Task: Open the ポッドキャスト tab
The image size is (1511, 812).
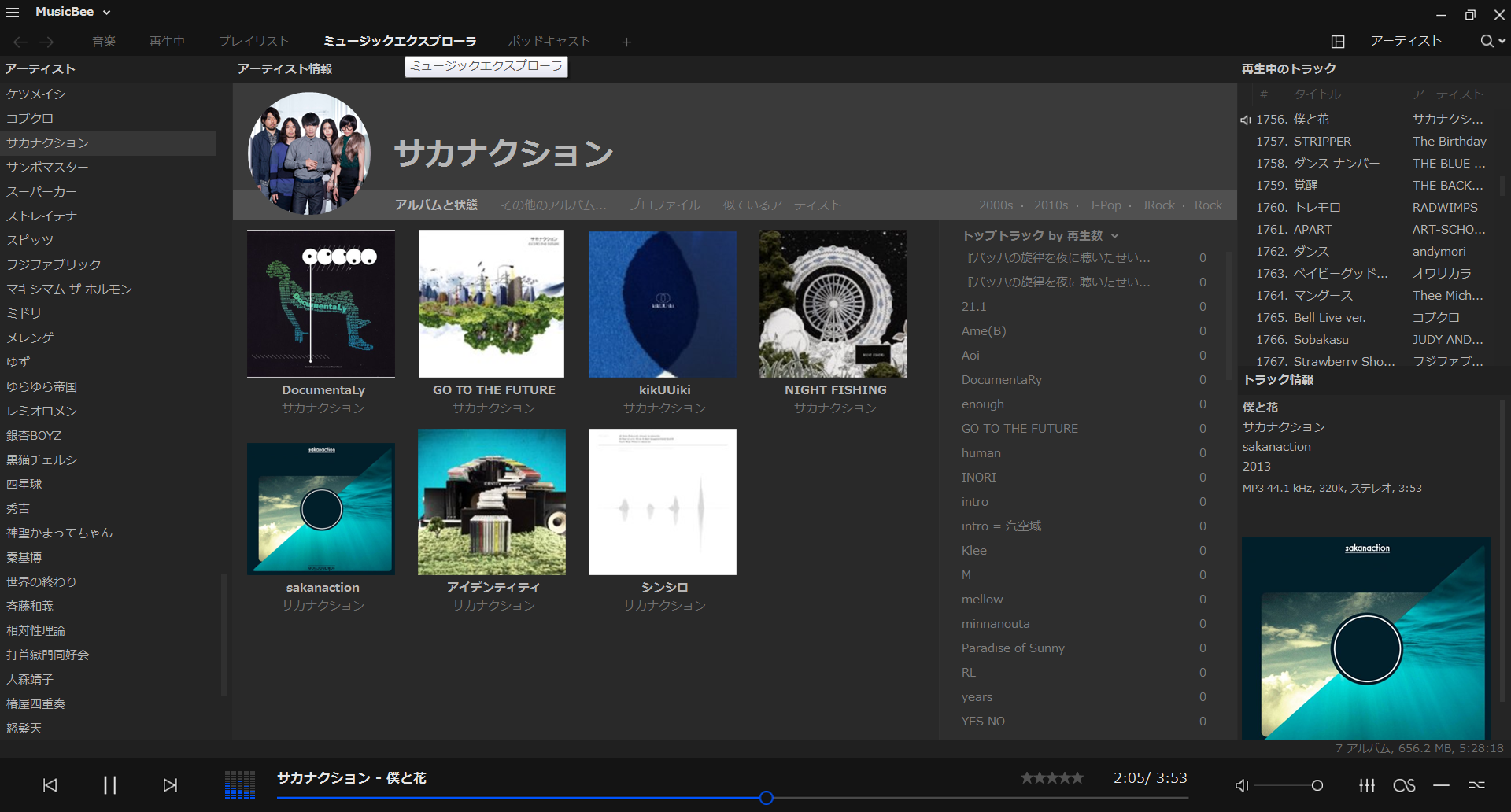Action: [549, 42]
